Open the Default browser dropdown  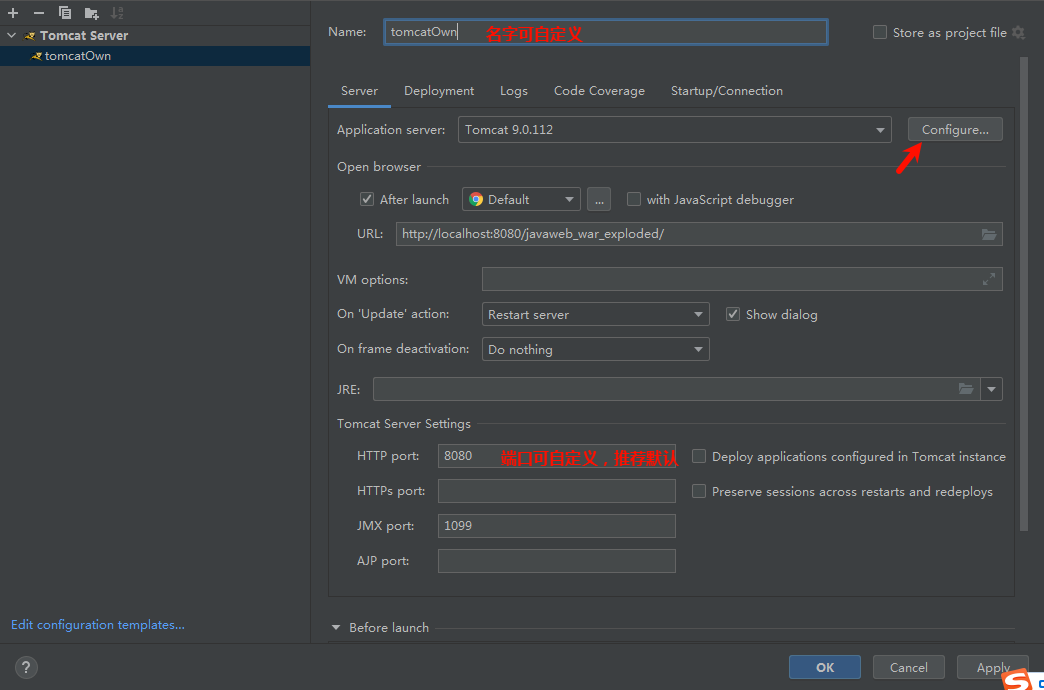tap(521, 199)
